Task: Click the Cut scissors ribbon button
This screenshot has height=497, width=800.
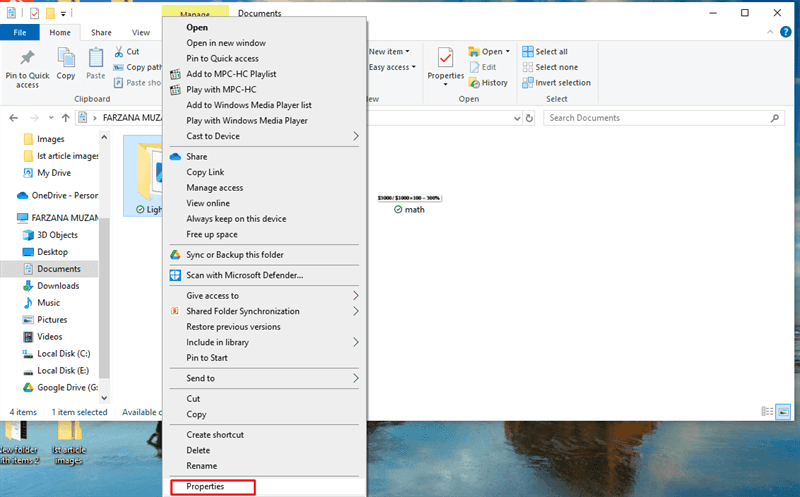Action: click(x=127, y=52)
